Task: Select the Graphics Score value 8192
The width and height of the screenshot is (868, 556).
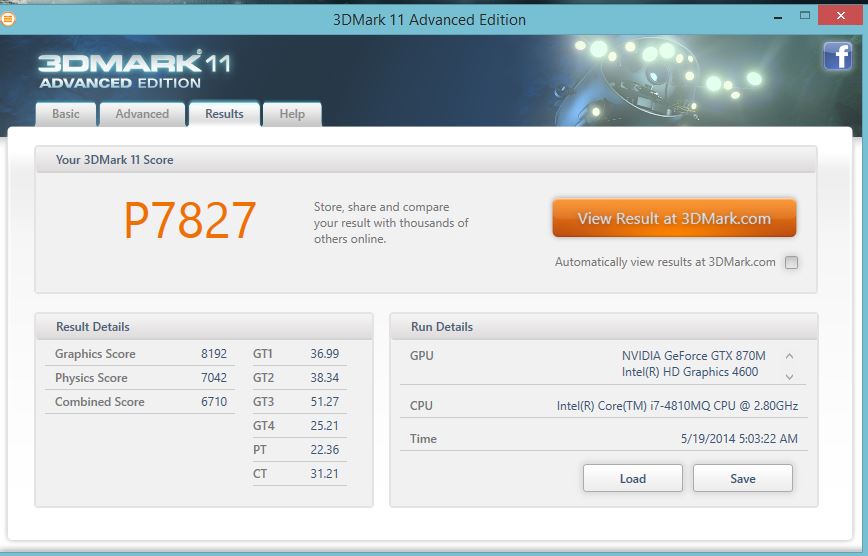Action: tap(214, 354)
